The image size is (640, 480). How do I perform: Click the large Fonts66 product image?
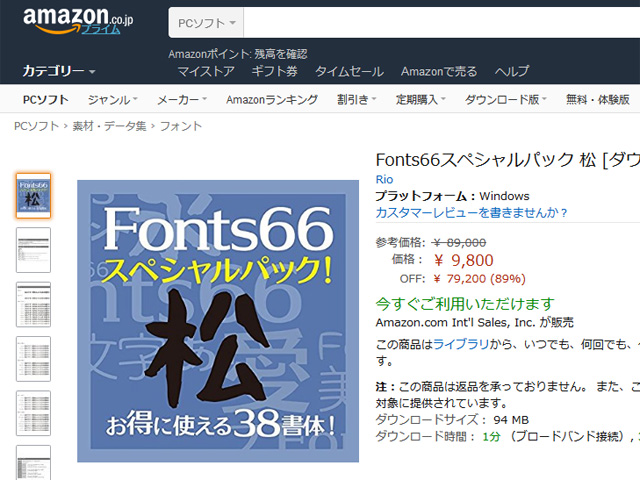pyautogui.click(x=218, y=321)
